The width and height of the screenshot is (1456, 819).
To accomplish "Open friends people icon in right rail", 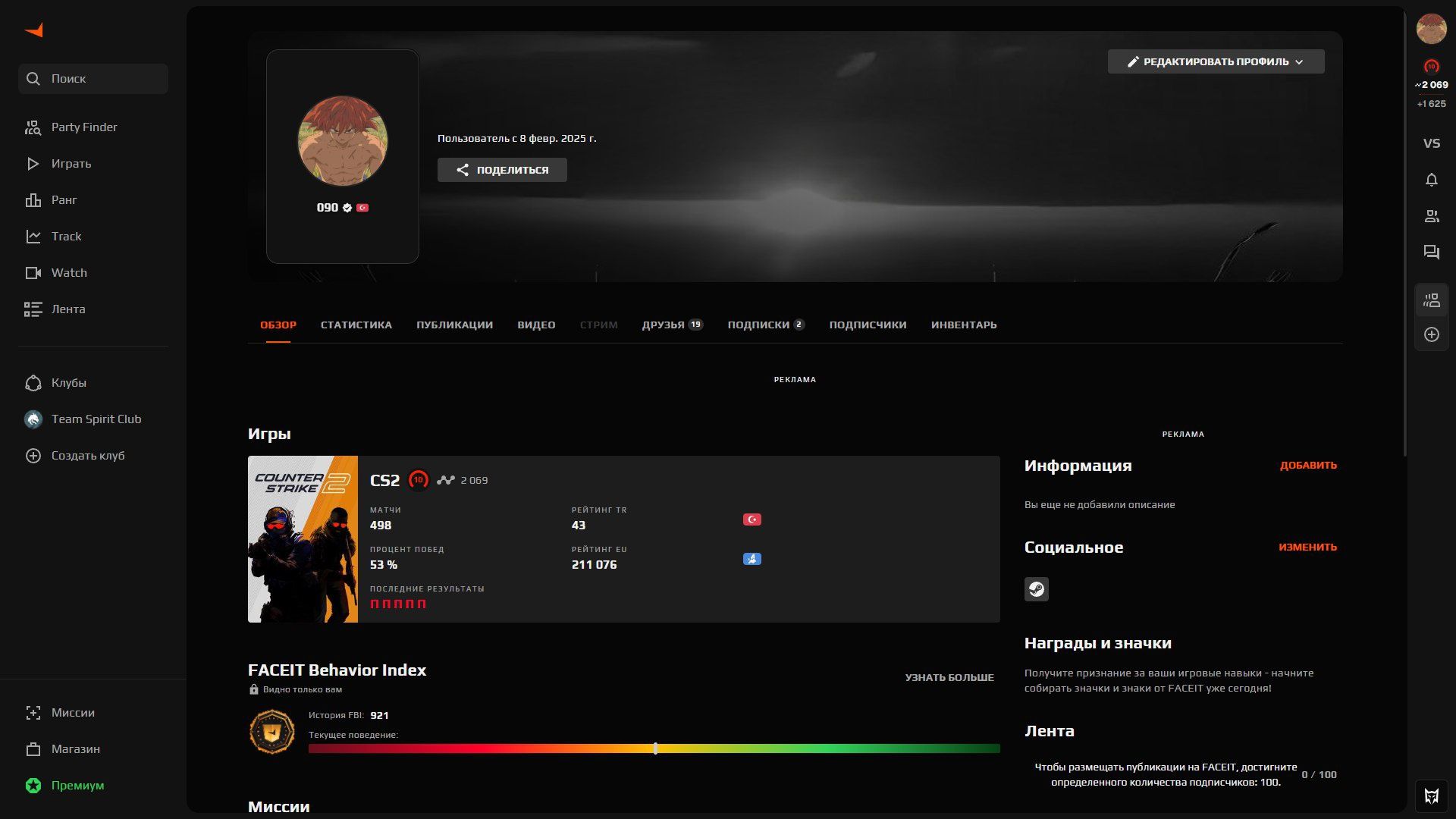I will click(x=1431, y=216).
